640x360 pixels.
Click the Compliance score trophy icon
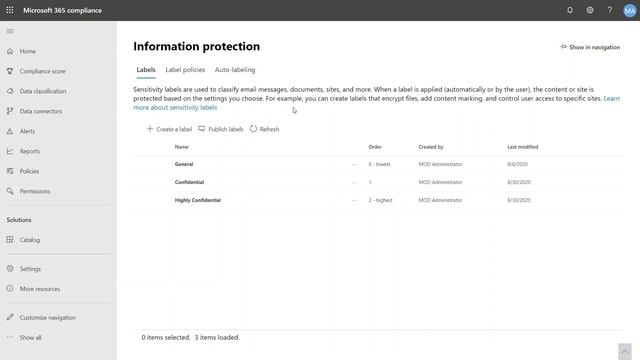(10, 71)
